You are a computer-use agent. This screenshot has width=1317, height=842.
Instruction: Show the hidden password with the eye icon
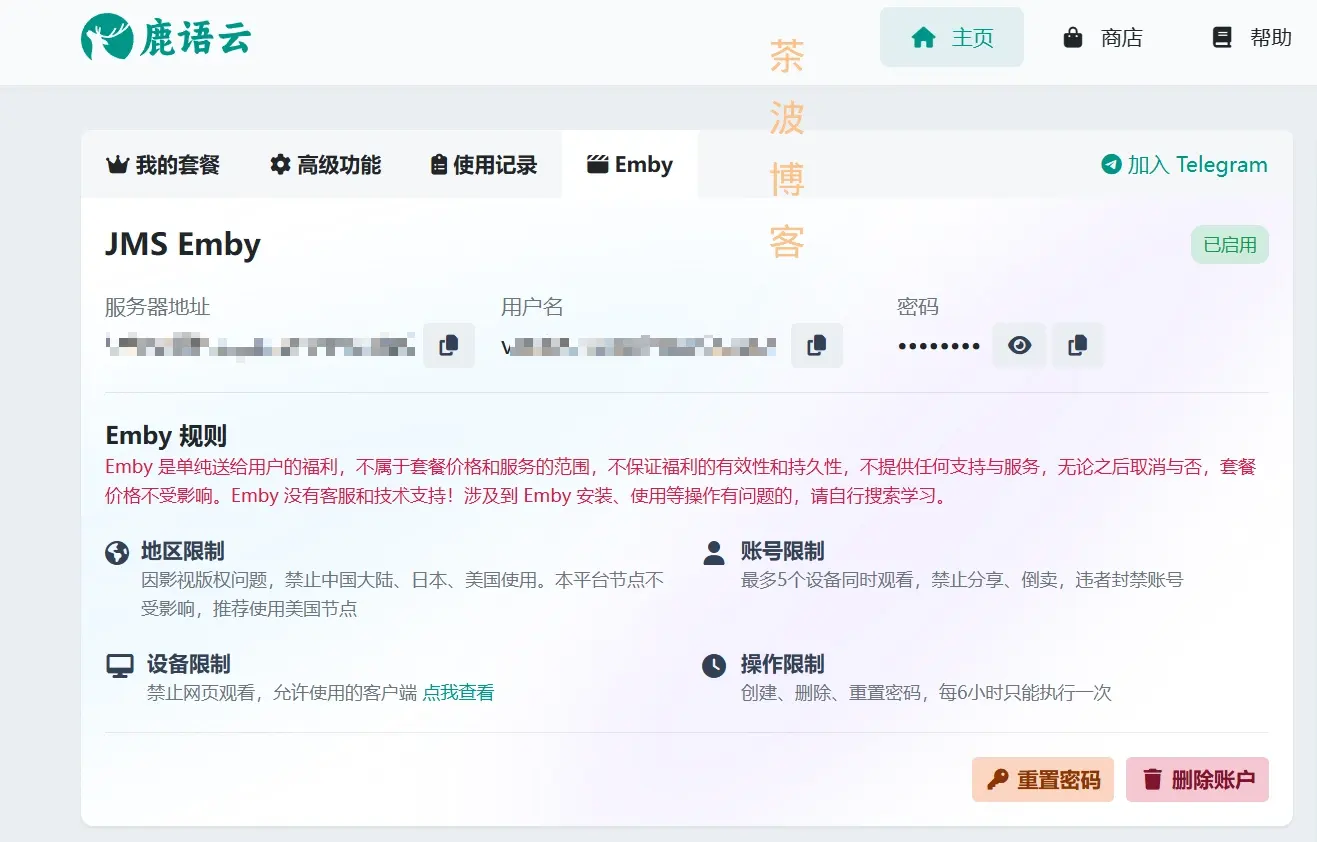1019,345
